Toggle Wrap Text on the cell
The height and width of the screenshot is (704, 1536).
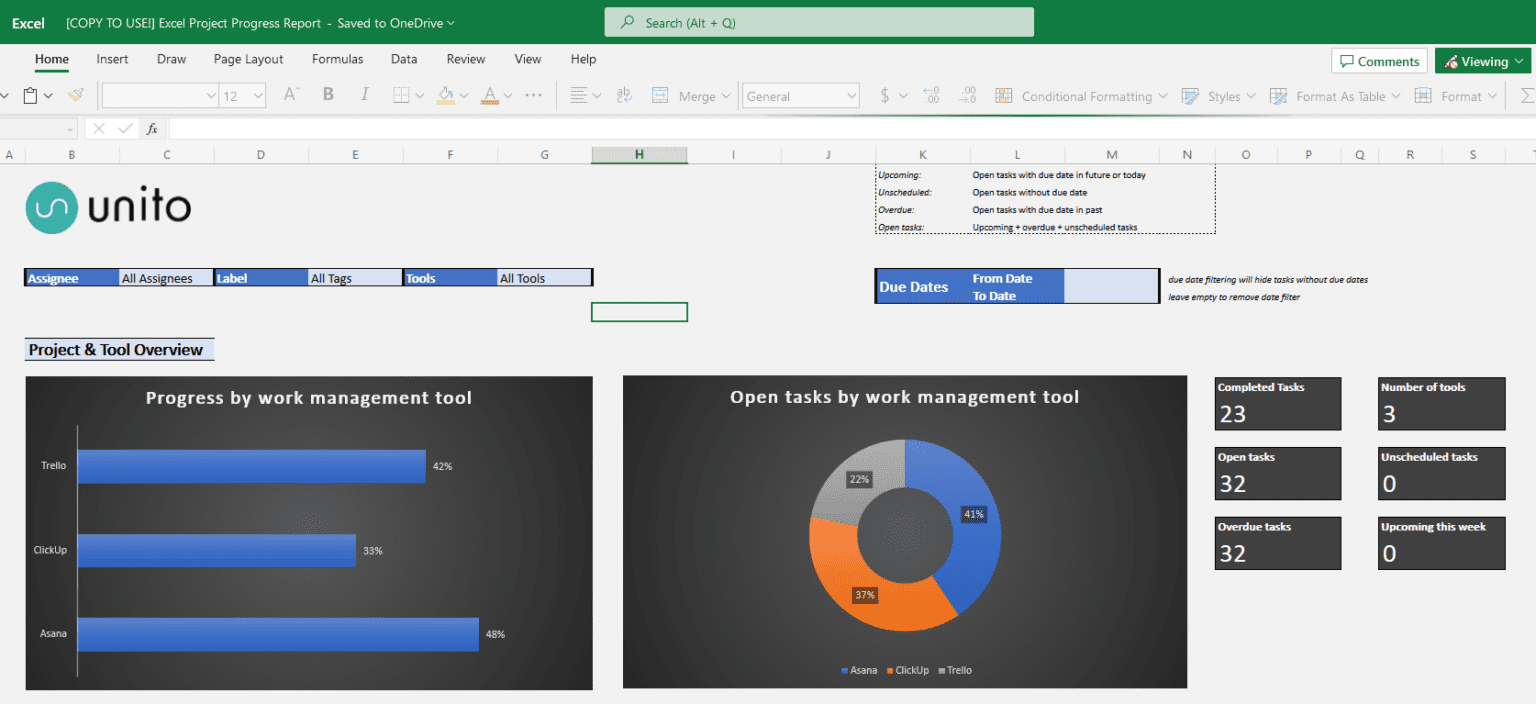point(625,95)
